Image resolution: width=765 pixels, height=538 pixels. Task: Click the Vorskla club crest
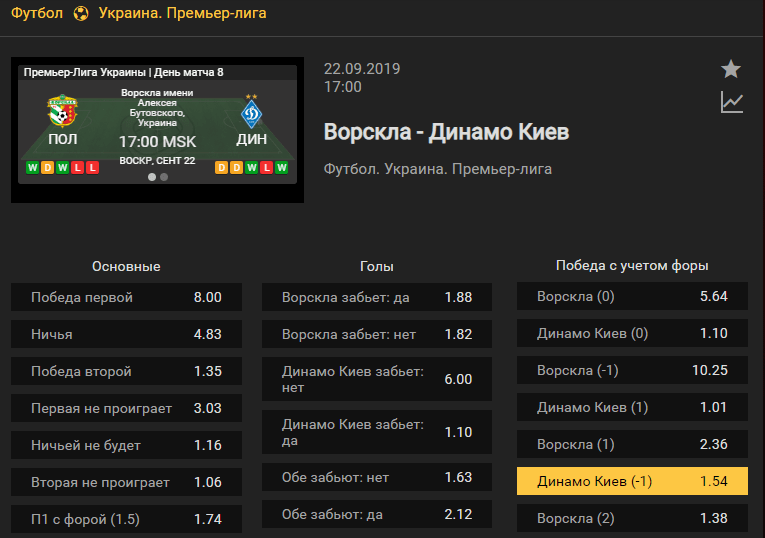click(x=62, y=111)
